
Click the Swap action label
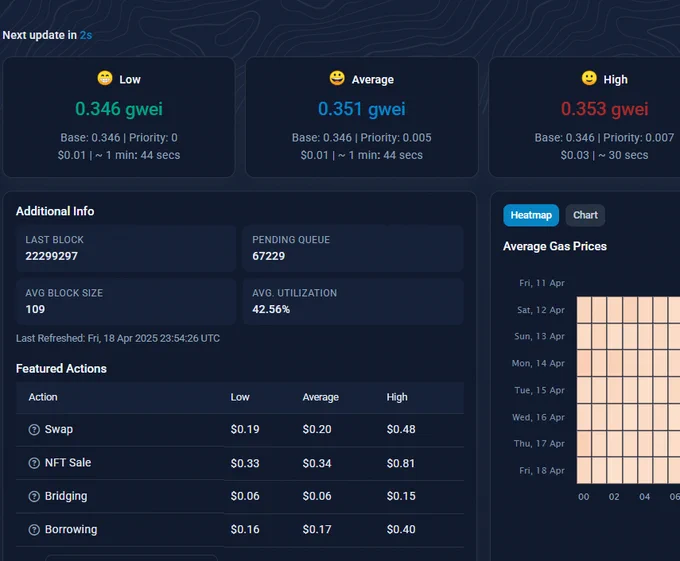coord(59,429)
